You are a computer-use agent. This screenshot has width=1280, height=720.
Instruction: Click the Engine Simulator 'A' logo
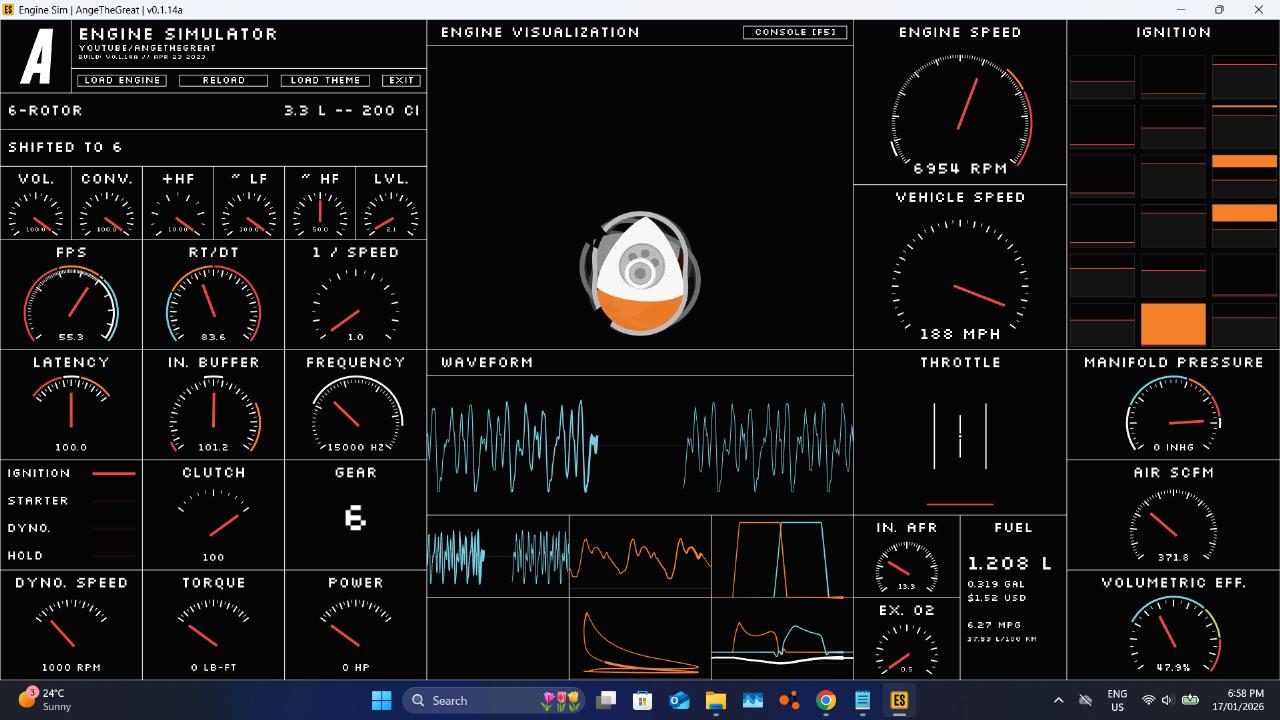coord(37,58)
